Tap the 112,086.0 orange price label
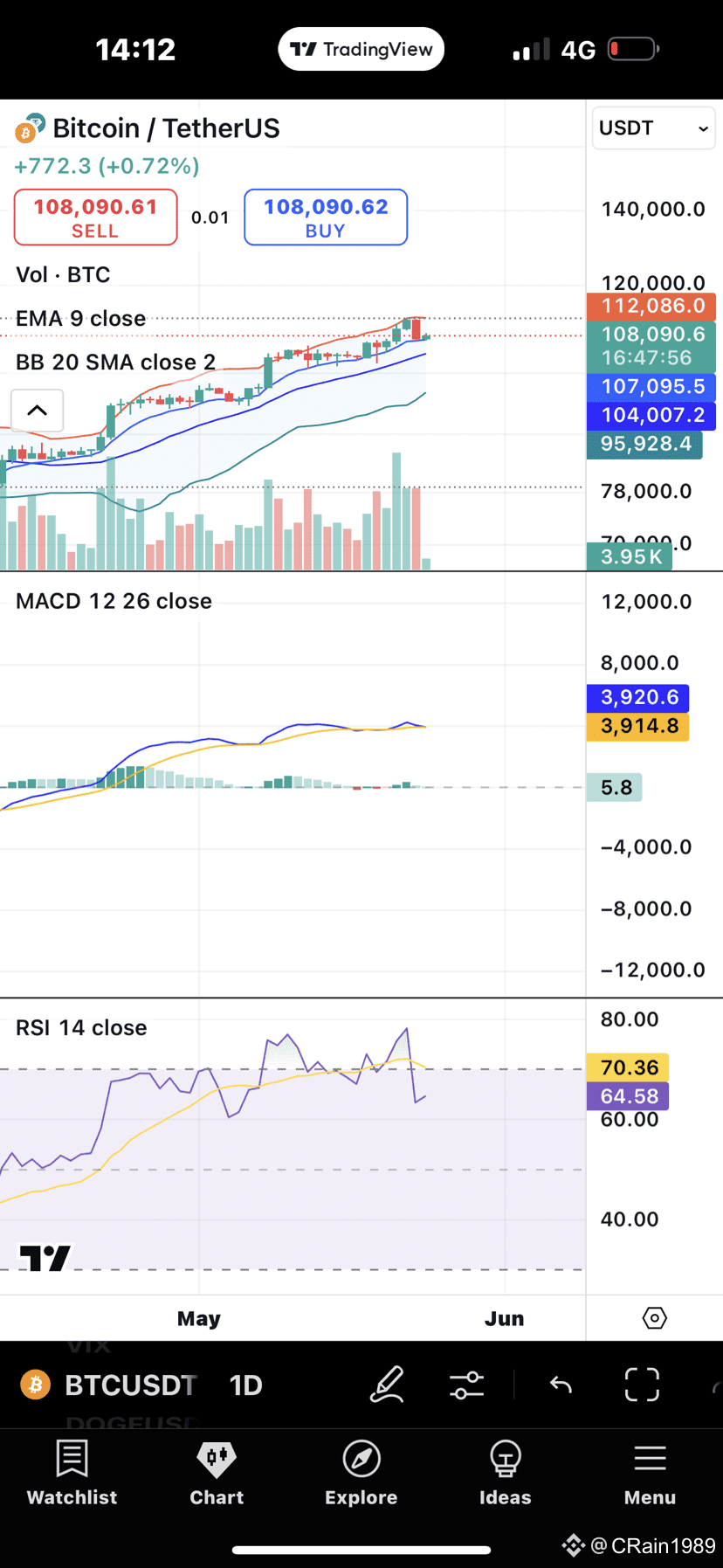 point(651,306)
